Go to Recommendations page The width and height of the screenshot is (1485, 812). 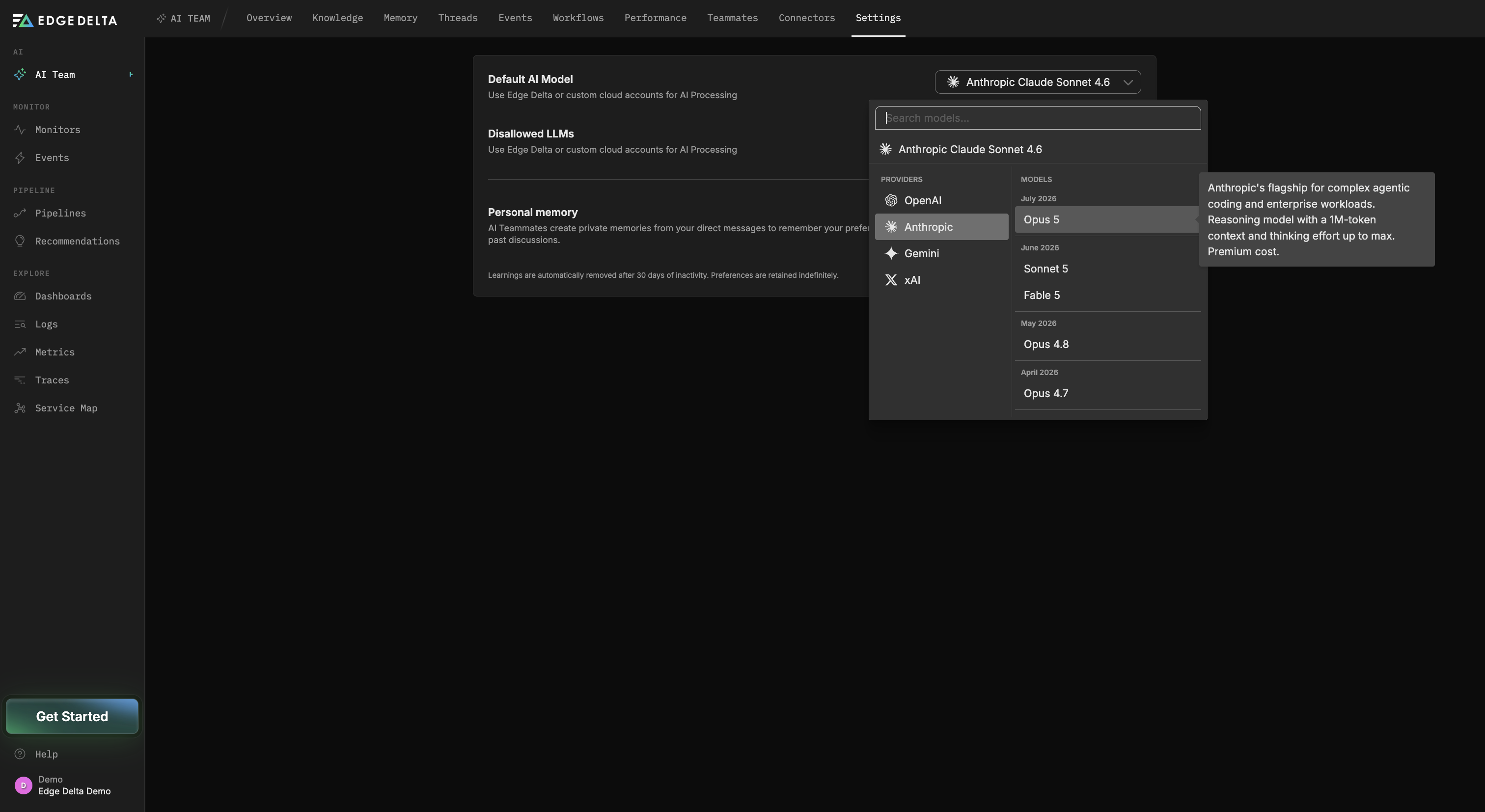pyautogui.click(x=77, y=241)
